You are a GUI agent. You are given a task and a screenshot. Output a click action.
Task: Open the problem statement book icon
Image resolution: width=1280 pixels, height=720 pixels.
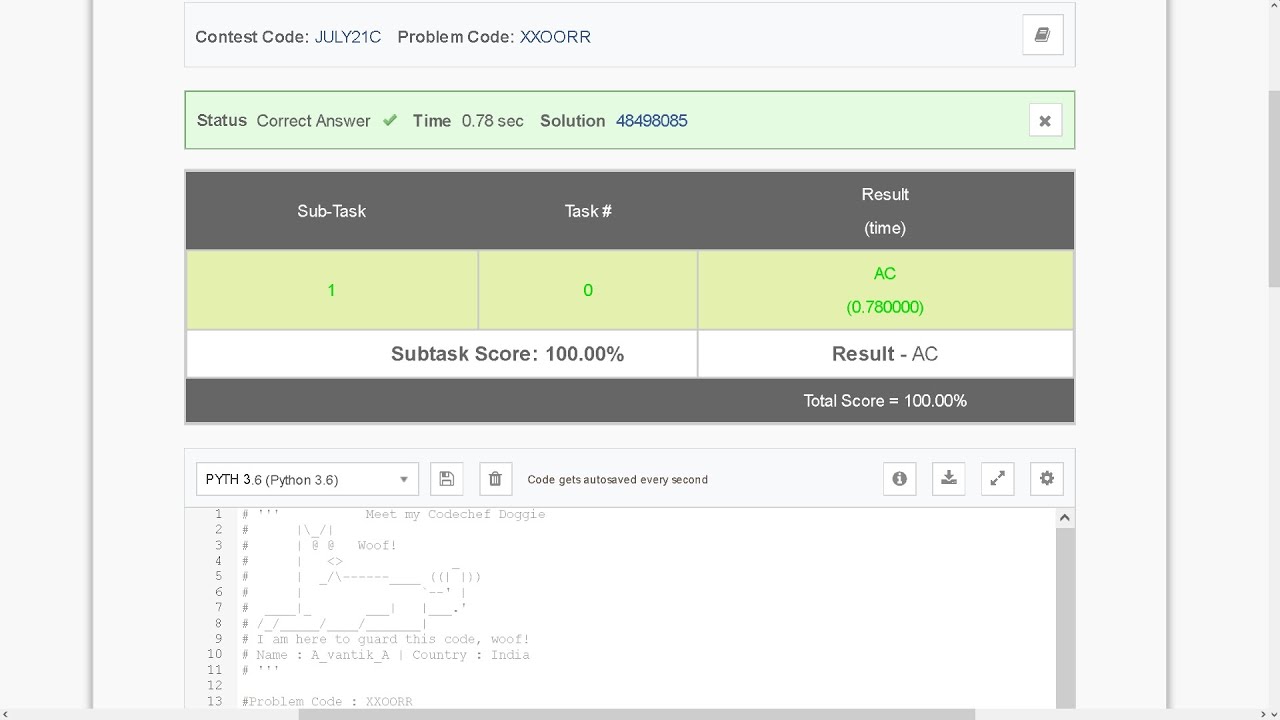[1042, 35]
